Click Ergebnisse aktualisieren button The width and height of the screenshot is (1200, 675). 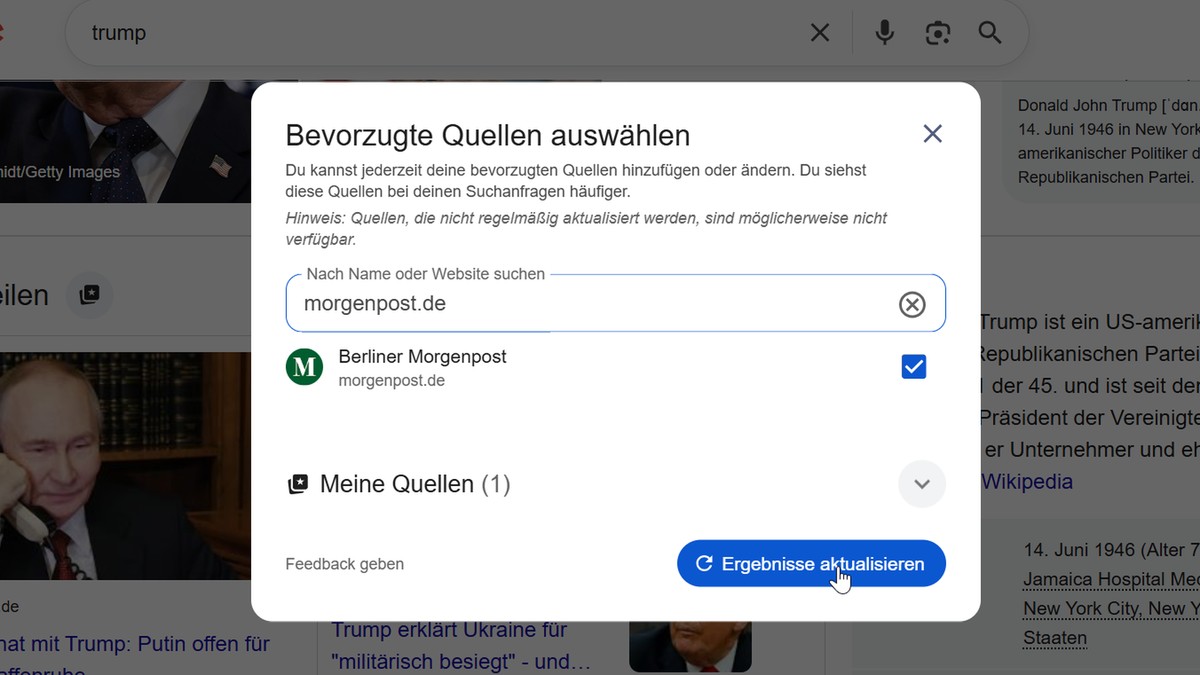coord(811,564)
